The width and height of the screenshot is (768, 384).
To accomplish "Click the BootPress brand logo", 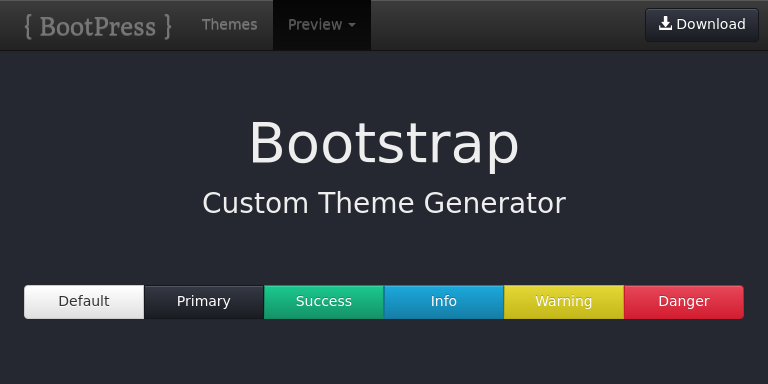I will (98, 25).
